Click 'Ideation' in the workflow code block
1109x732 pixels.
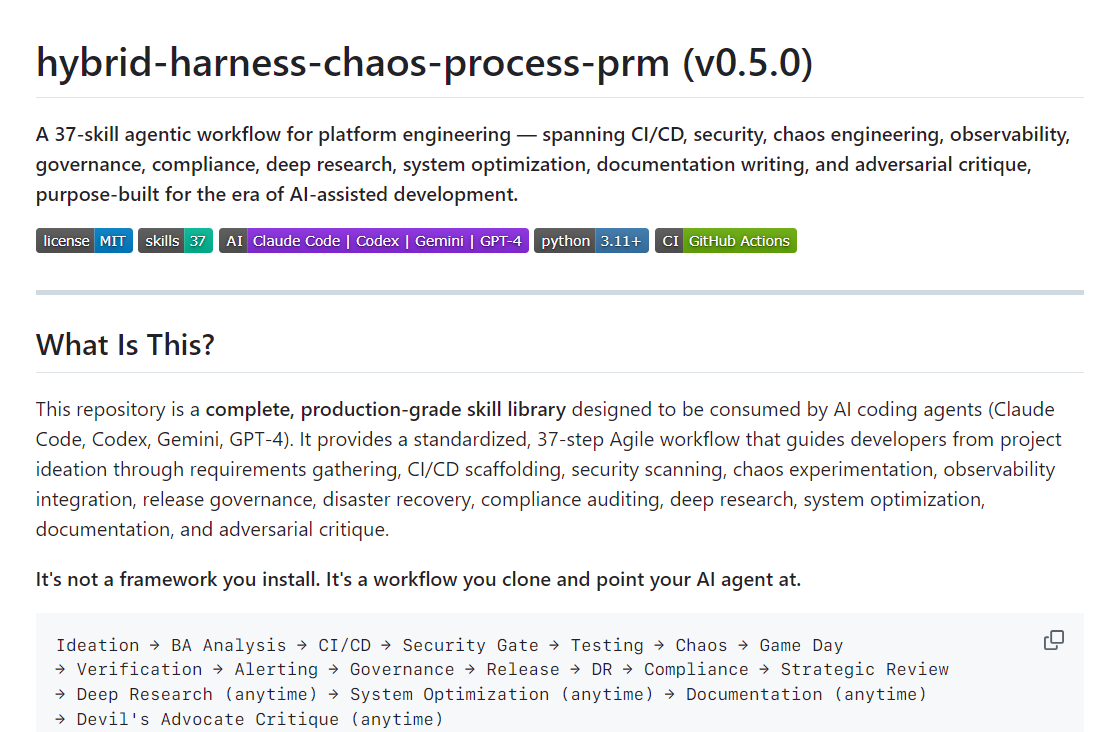(98, 645)
